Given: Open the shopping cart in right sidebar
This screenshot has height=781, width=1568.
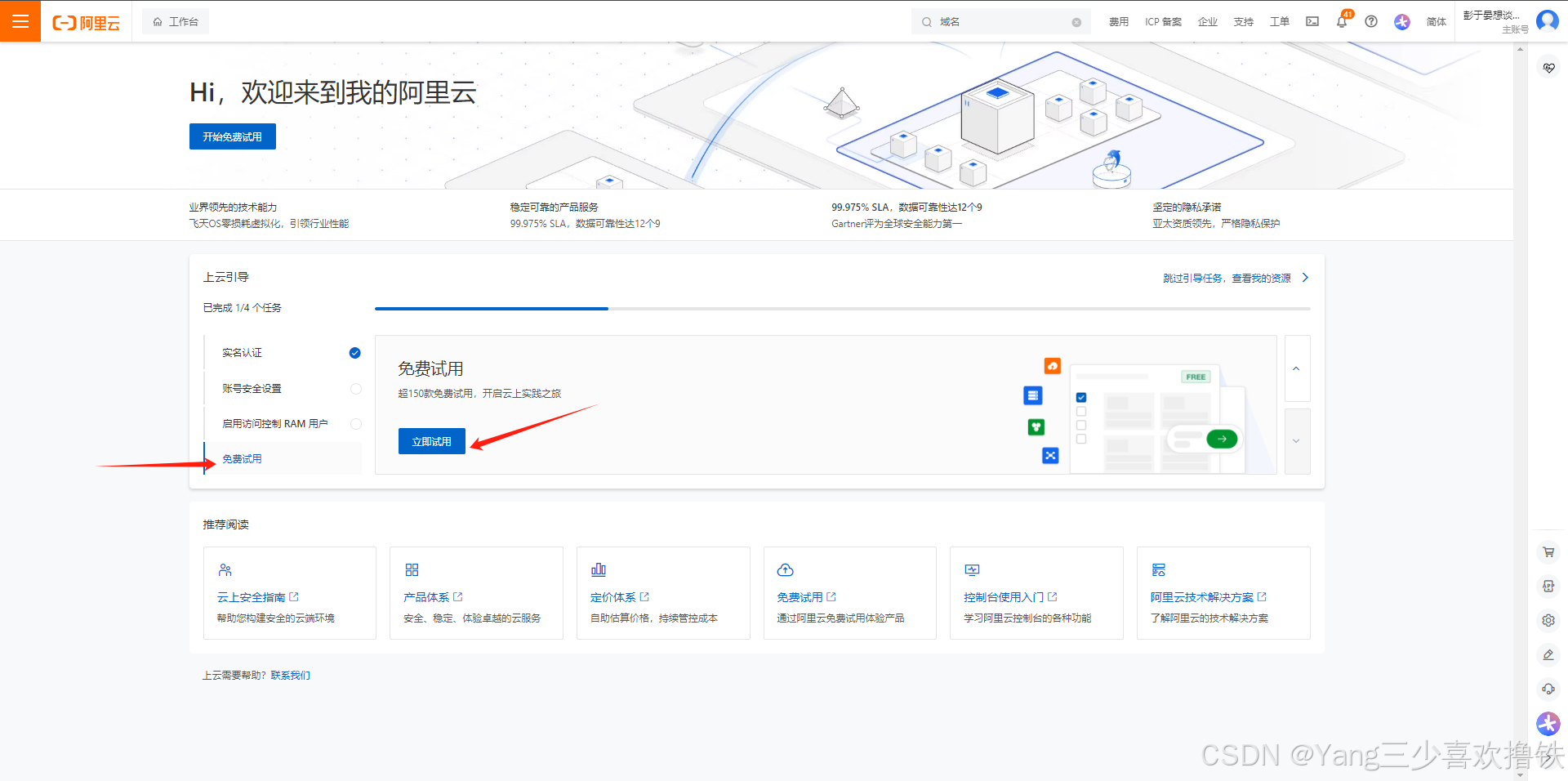Looking at the screenshot, I should (1548, 552).
